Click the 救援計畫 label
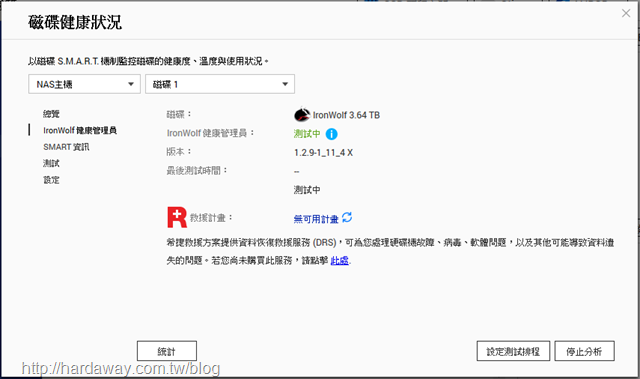 [x=211, y=218]
